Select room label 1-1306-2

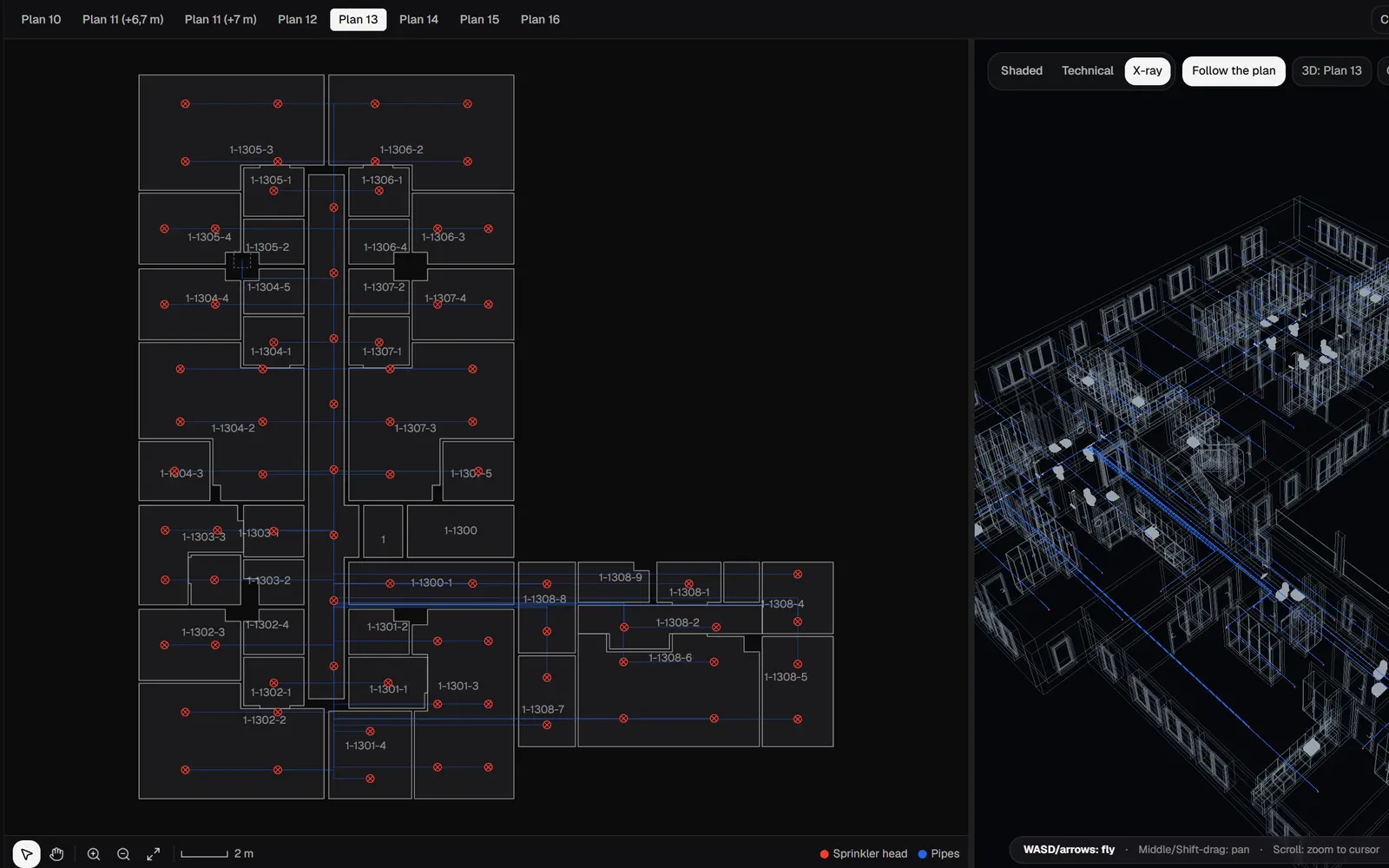click(401, 149)
